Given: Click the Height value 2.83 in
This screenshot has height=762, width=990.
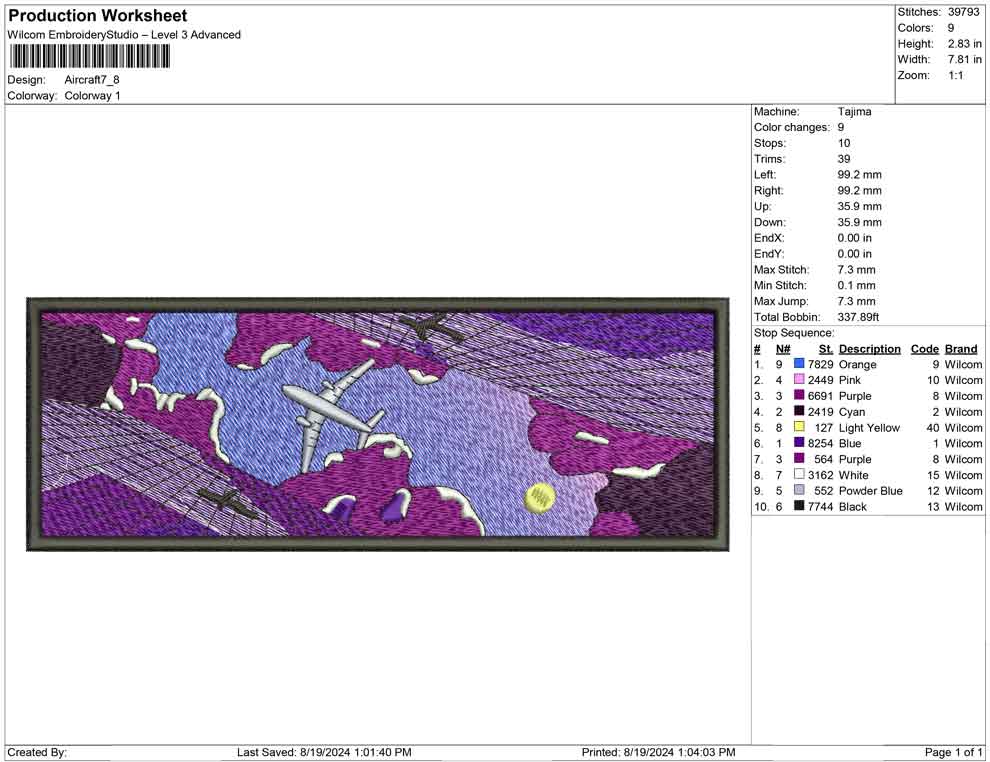Looking at the screenshot, I should tap(964, 44).
